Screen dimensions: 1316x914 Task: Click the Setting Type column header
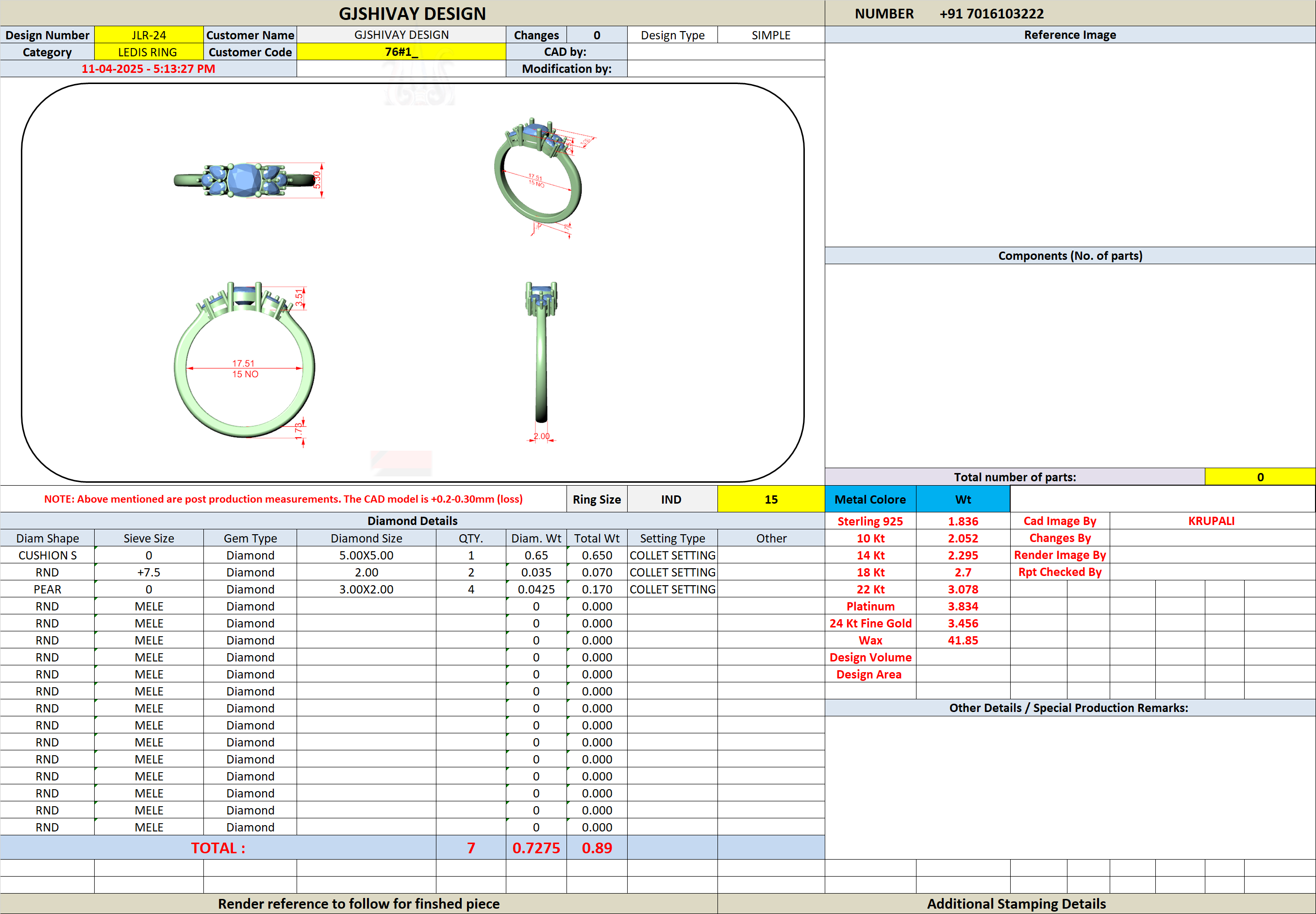(x=673, y=538)
